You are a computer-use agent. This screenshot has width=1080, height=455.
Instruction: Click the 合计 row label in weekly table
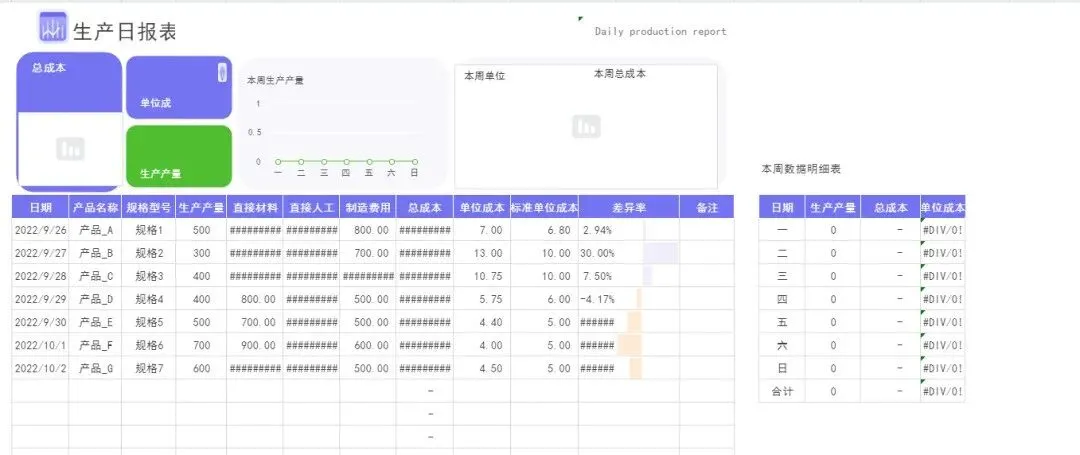click(782, 391)
